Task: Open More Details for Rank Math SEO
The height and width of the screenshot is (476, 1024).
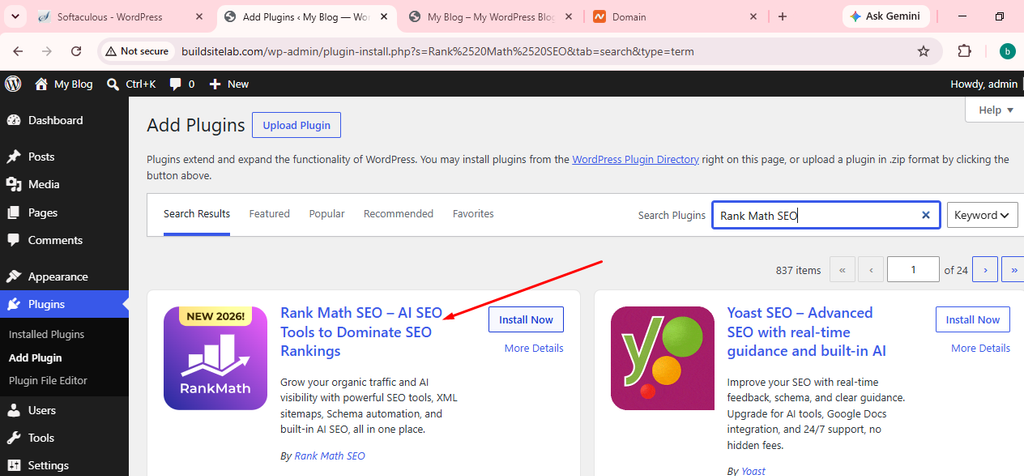Action: [x=534, y=349]
